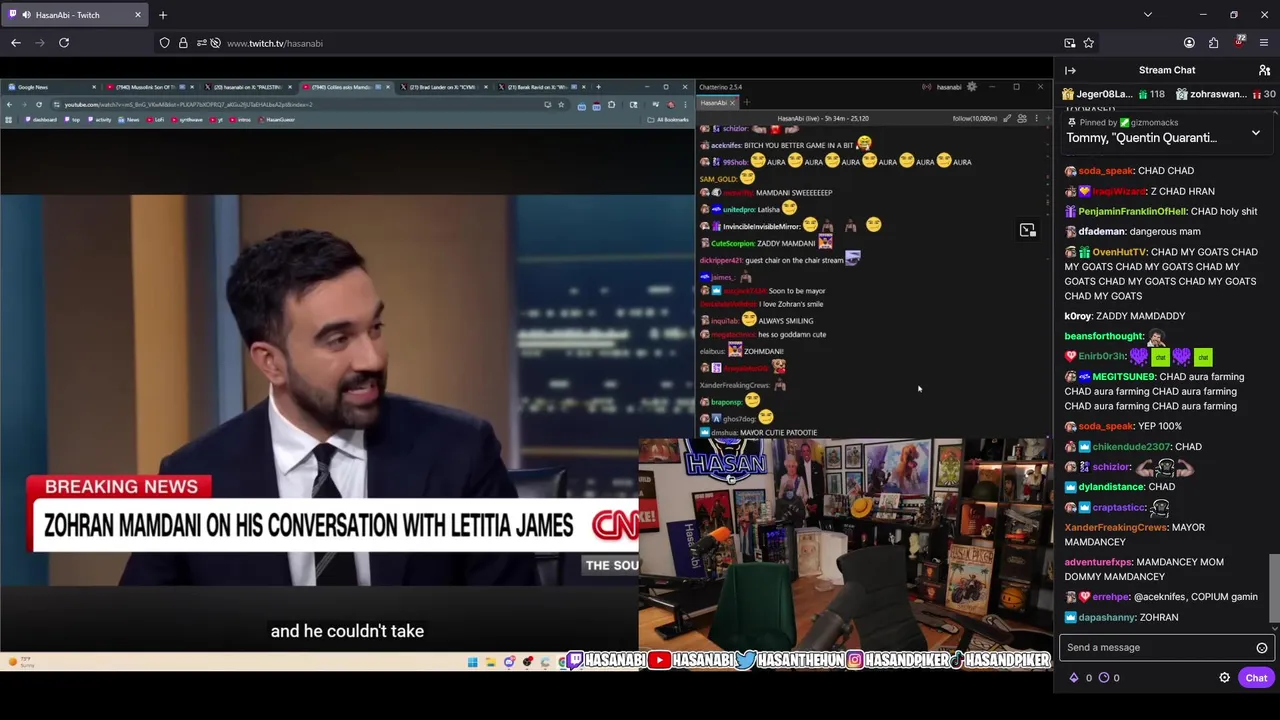Screen dimensions: 1280x720
Task: Toggle the video picture-in-picture overlay button
Action: tap(1027, 230)
